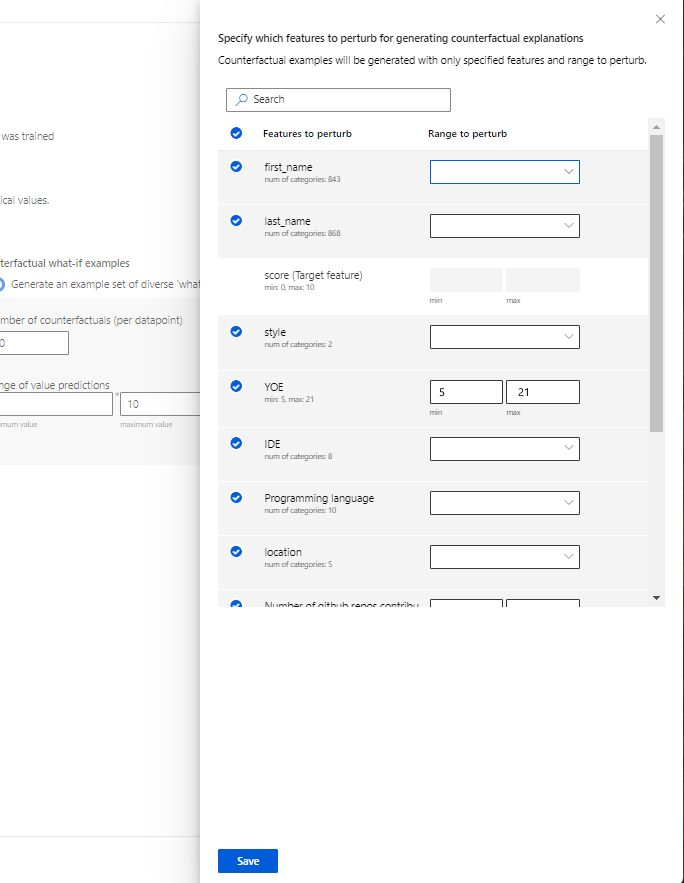
Task: Click the 'Features to perturb' header
Action: click(x=307, y=133)
